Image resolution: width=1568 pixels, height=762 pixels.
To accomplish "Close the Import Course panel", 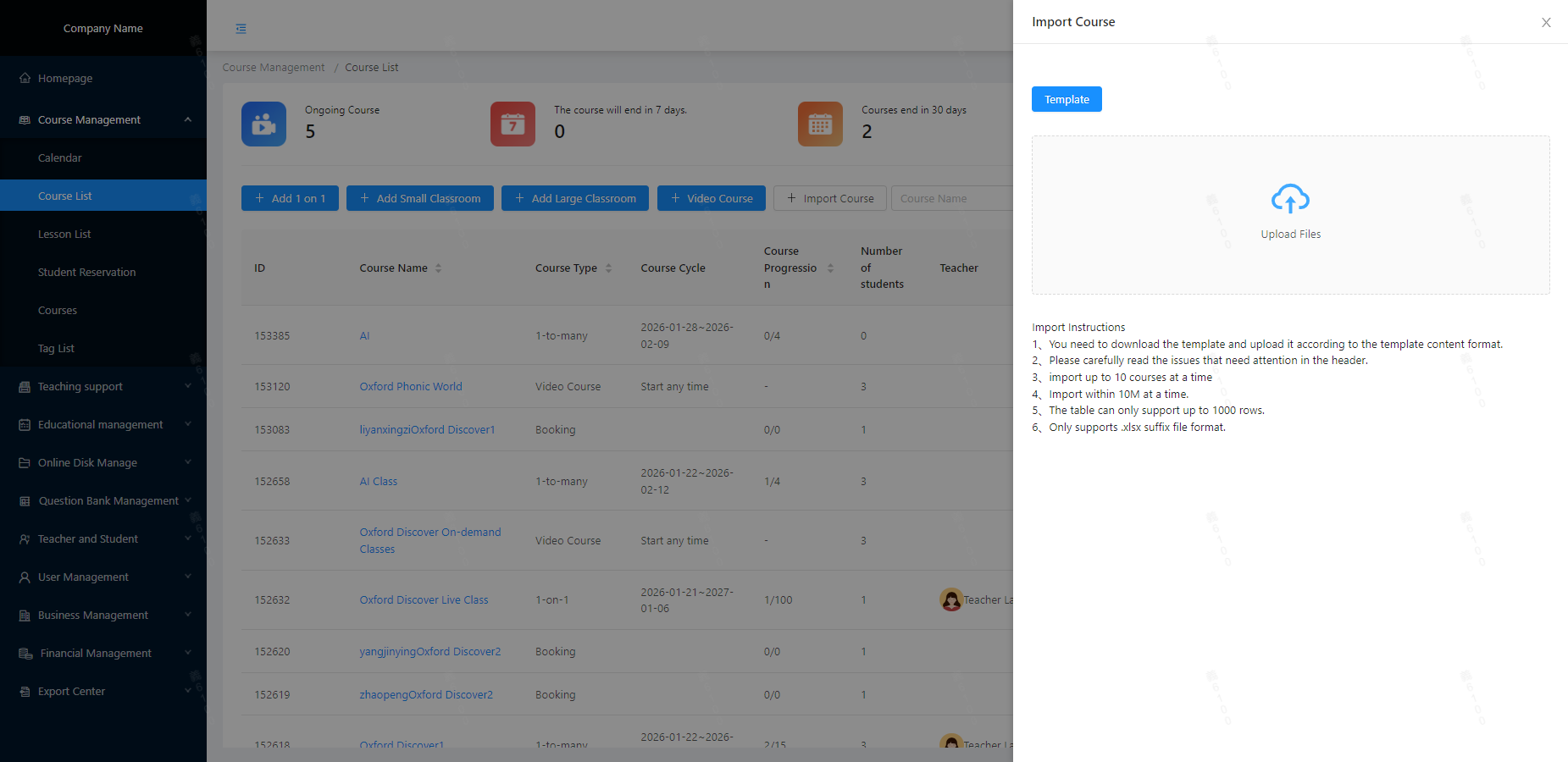I will click(x=1546, y=23).
